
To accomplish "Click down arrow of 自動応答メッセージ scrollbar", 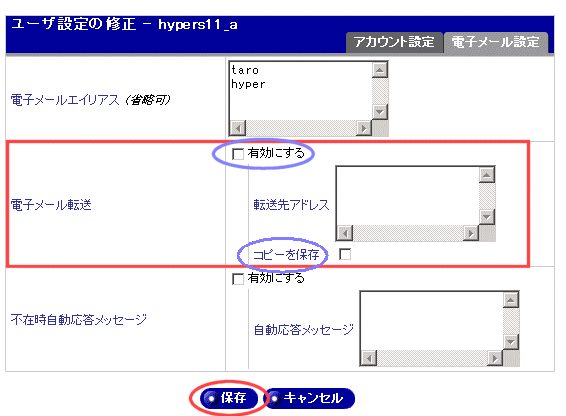I will click(511, 342).
